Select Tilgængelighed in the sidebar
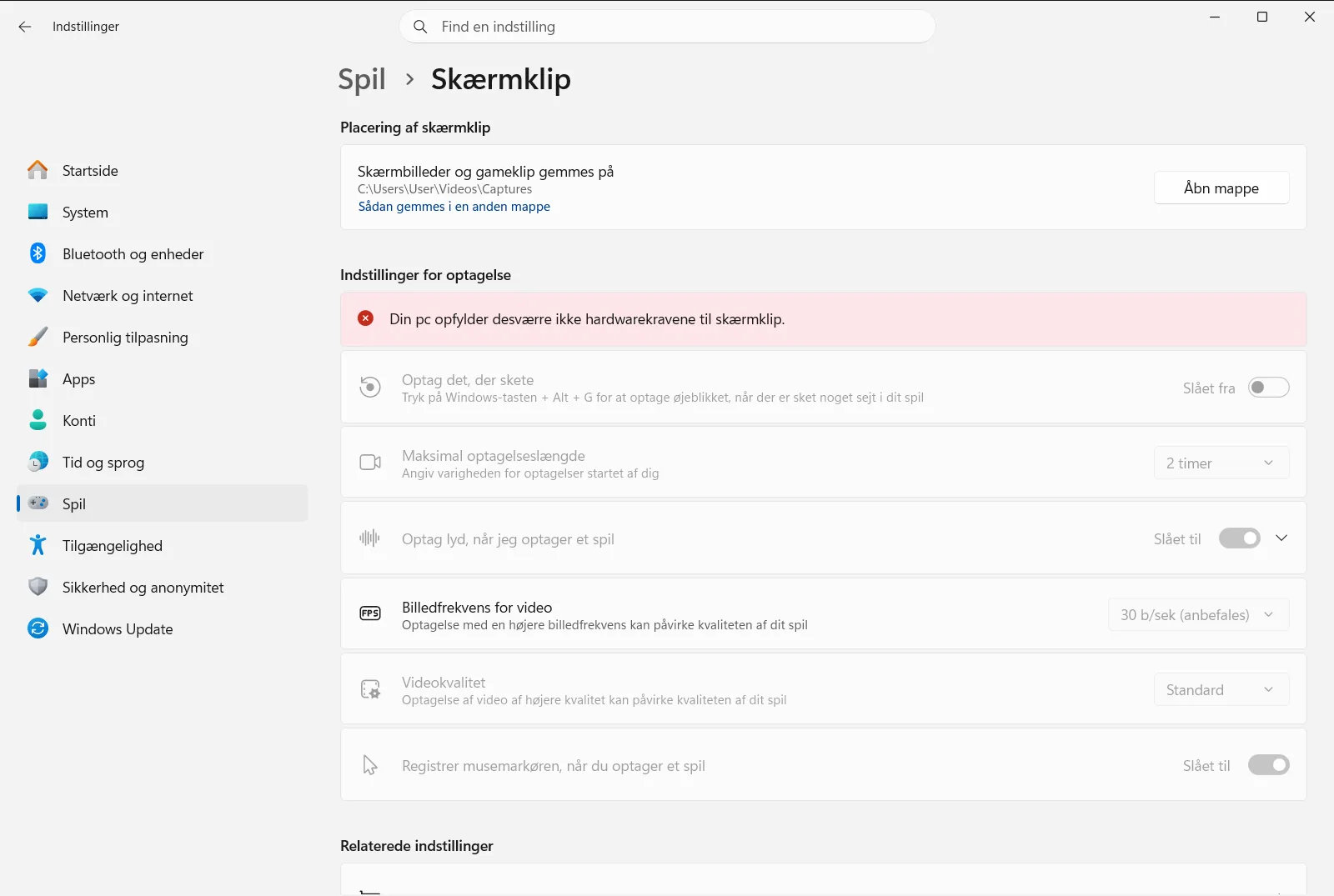 point(162,545)
